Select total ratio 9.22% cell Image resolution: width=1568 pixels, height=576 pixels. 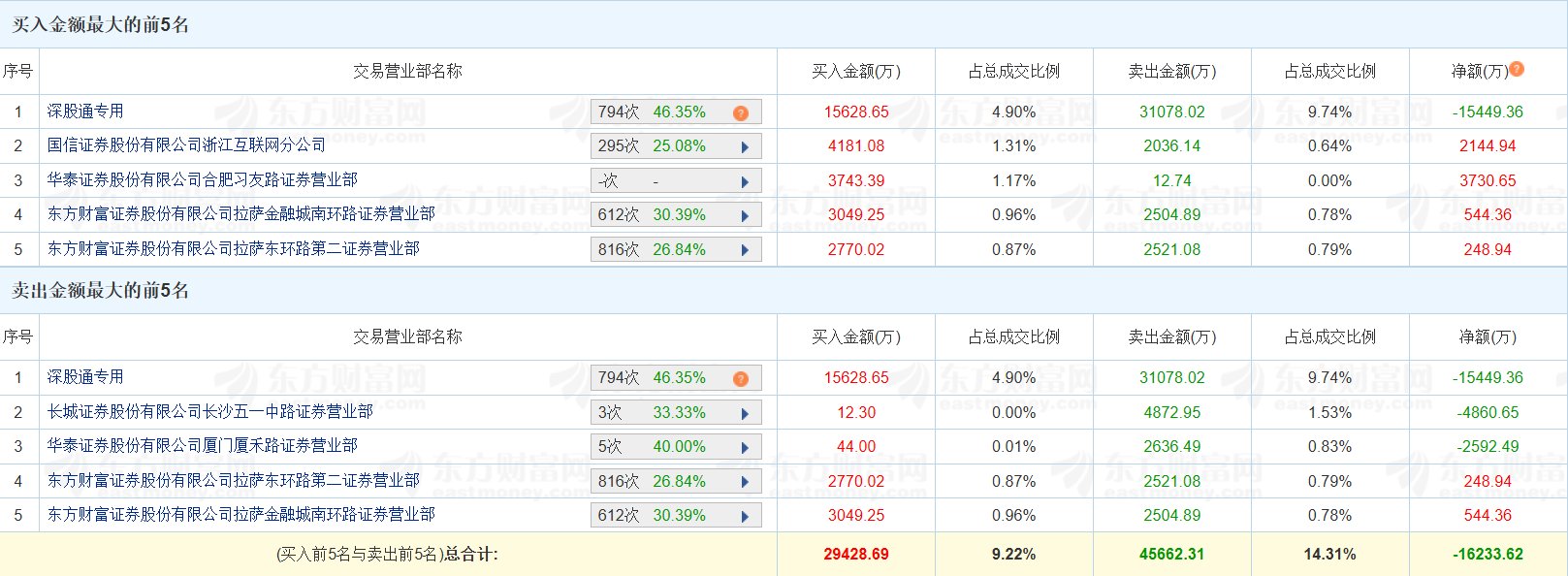1013,555
